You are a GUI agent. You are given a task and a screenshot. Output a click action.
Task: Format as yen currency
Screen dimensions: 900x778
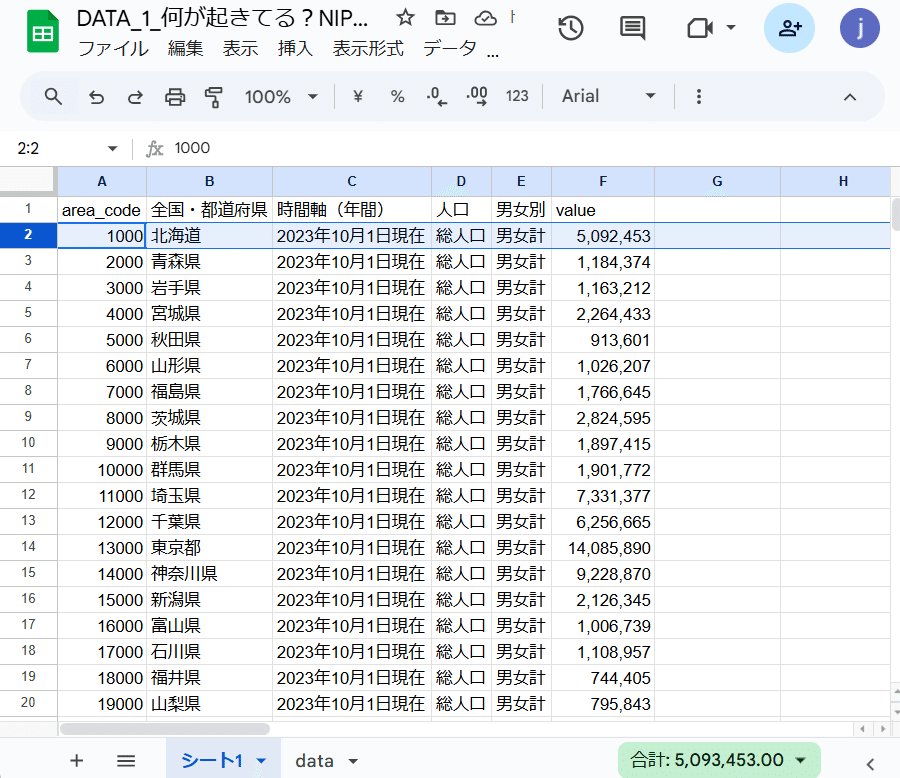(x=358, y=96)
